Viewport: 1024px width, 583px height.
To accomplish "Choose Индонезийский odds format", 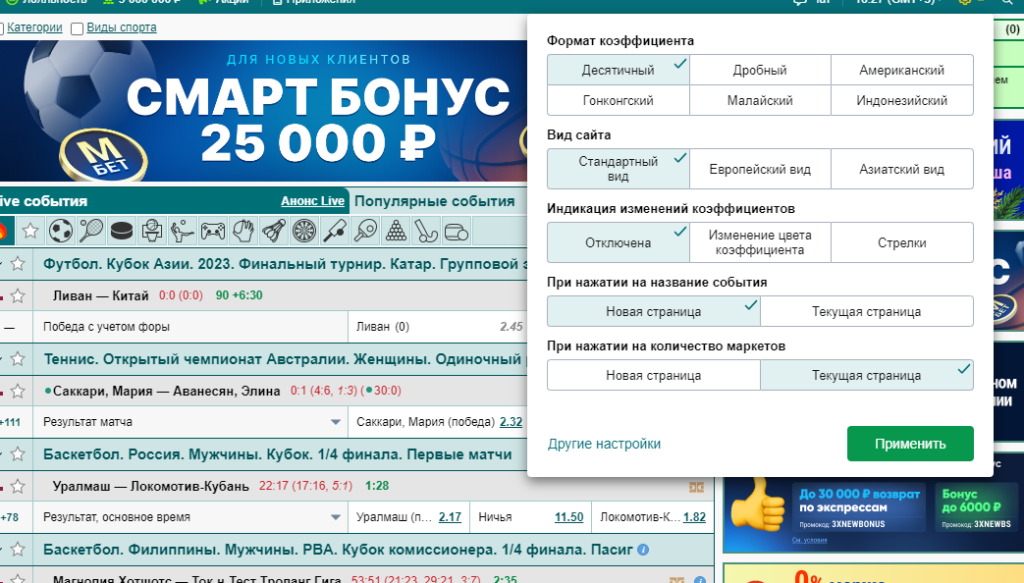I will (902, 101).
